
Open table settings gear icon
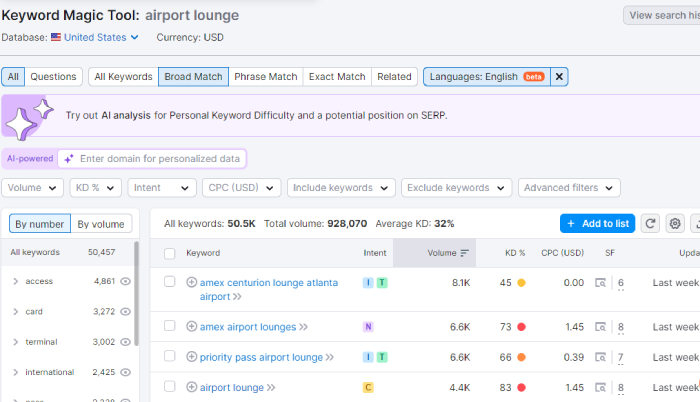[x=675, y=224]
